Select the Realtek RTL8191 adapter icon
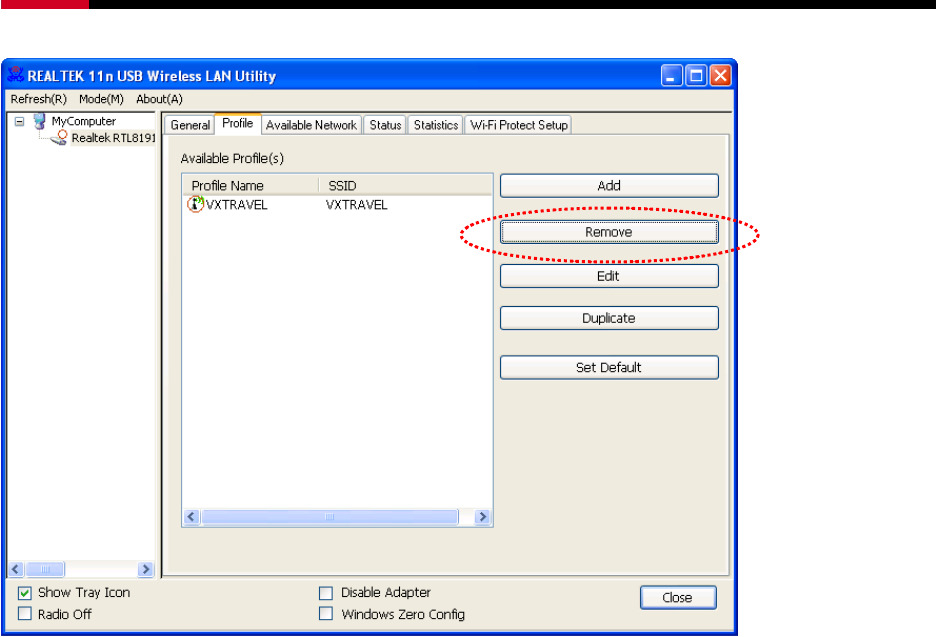The image size is (936, 637). [x=58, y=139]
